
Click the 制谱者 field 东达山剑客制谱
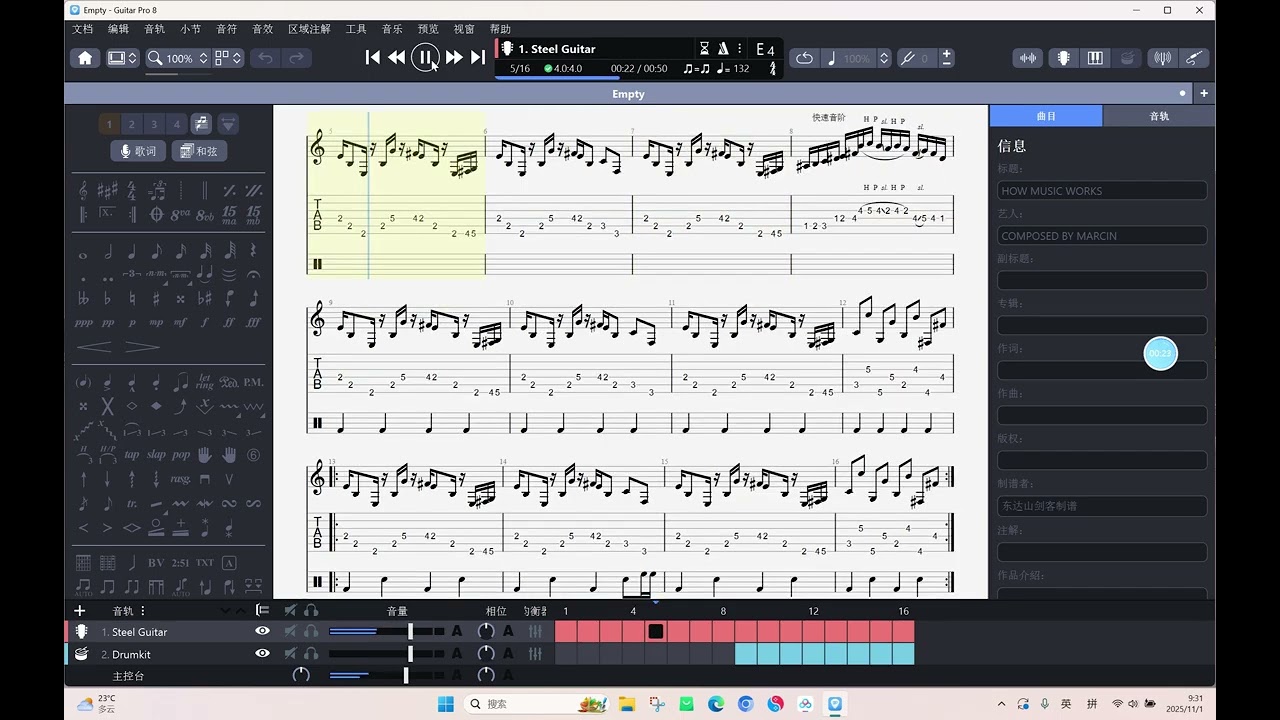tap(1102, 506)
